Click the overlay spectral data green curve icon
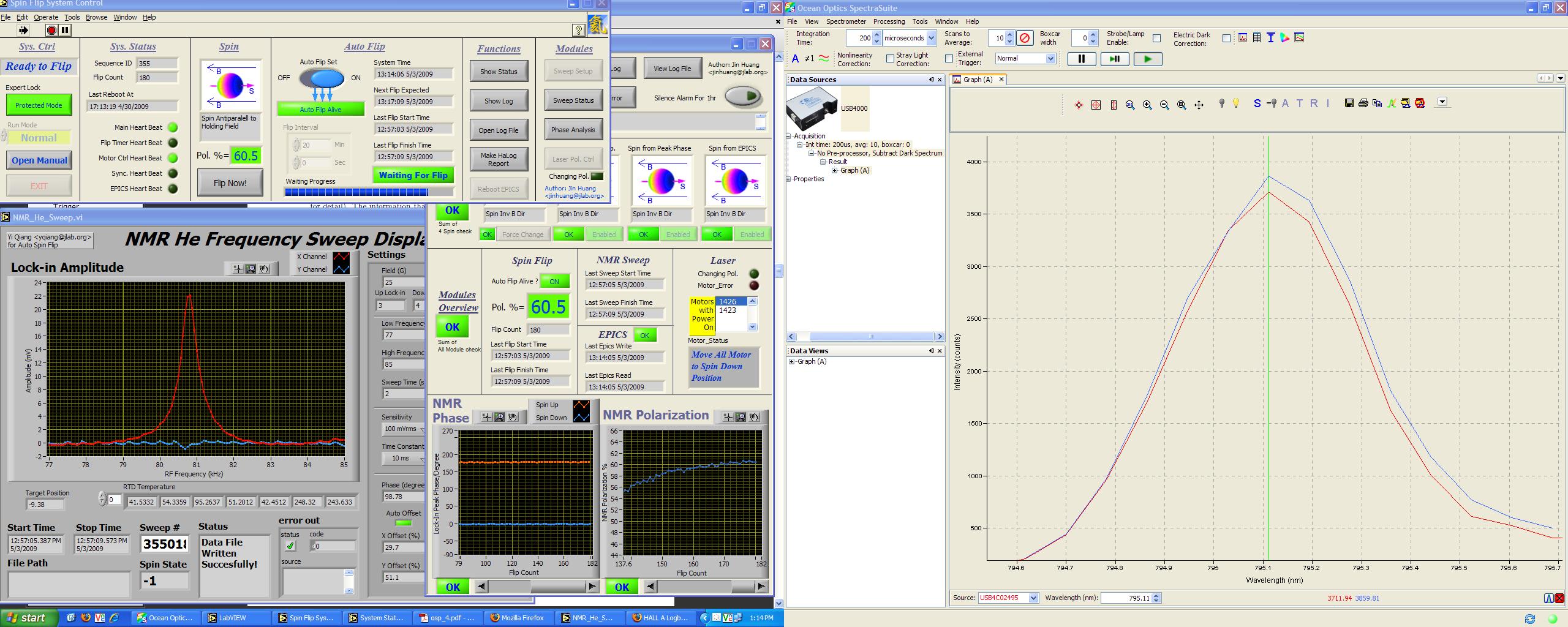Image resolution: width=1568 pixels, height=627 pixels. coord(1391,103)
